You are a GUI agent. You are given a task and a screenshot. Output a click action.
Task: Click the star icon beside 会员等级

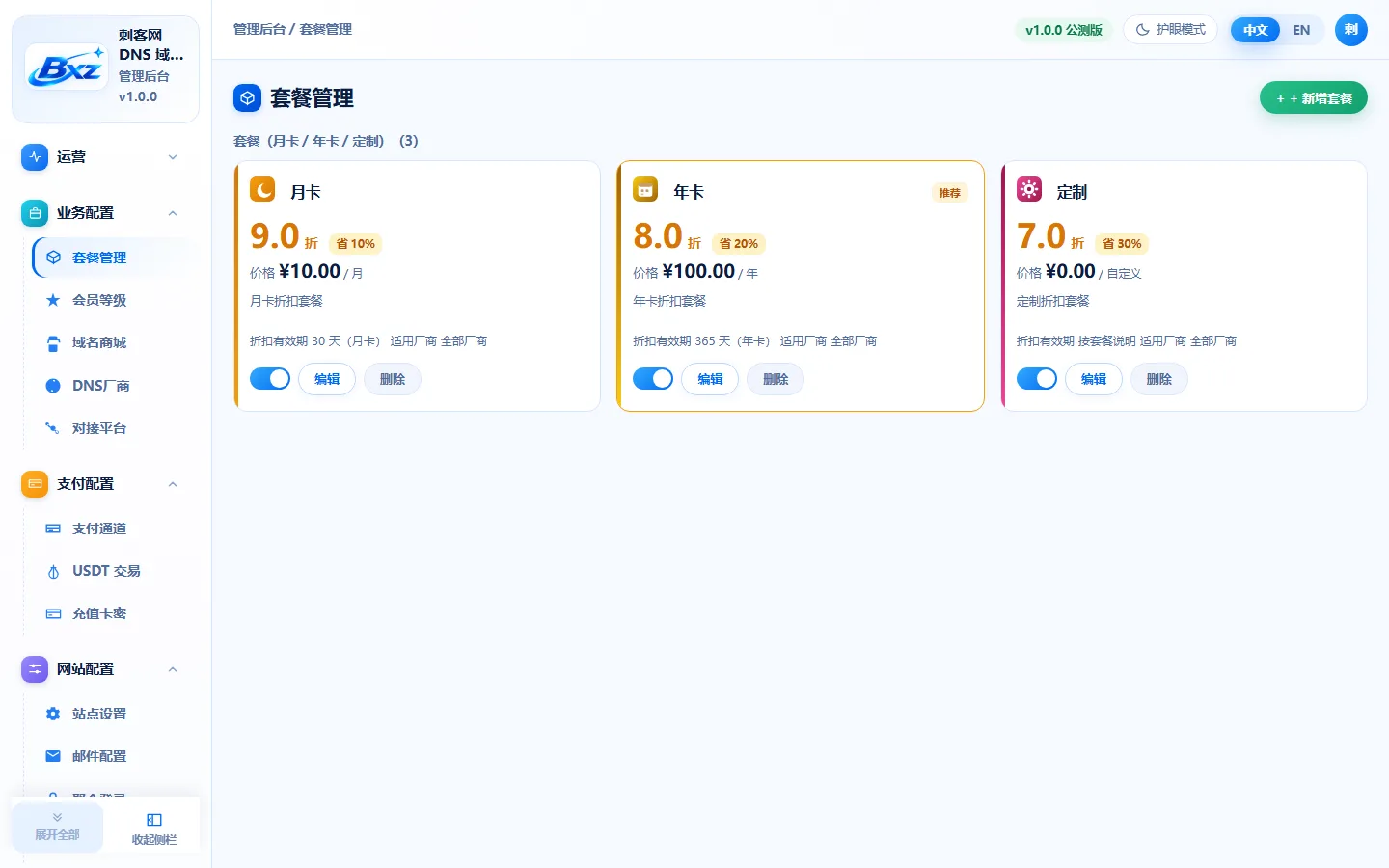[53, 300]
